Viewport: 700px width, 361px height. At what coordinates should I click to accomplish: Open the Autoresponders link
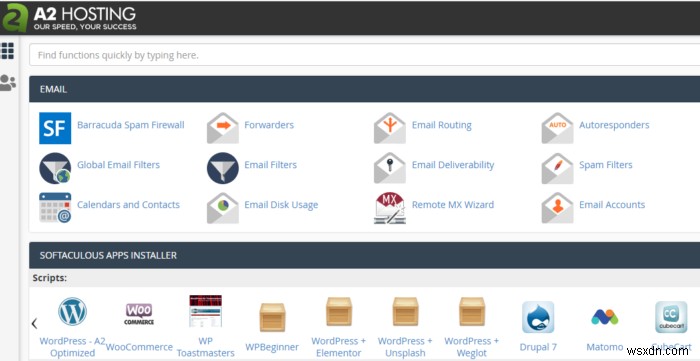pyautogui.click(x=614, y=125)
